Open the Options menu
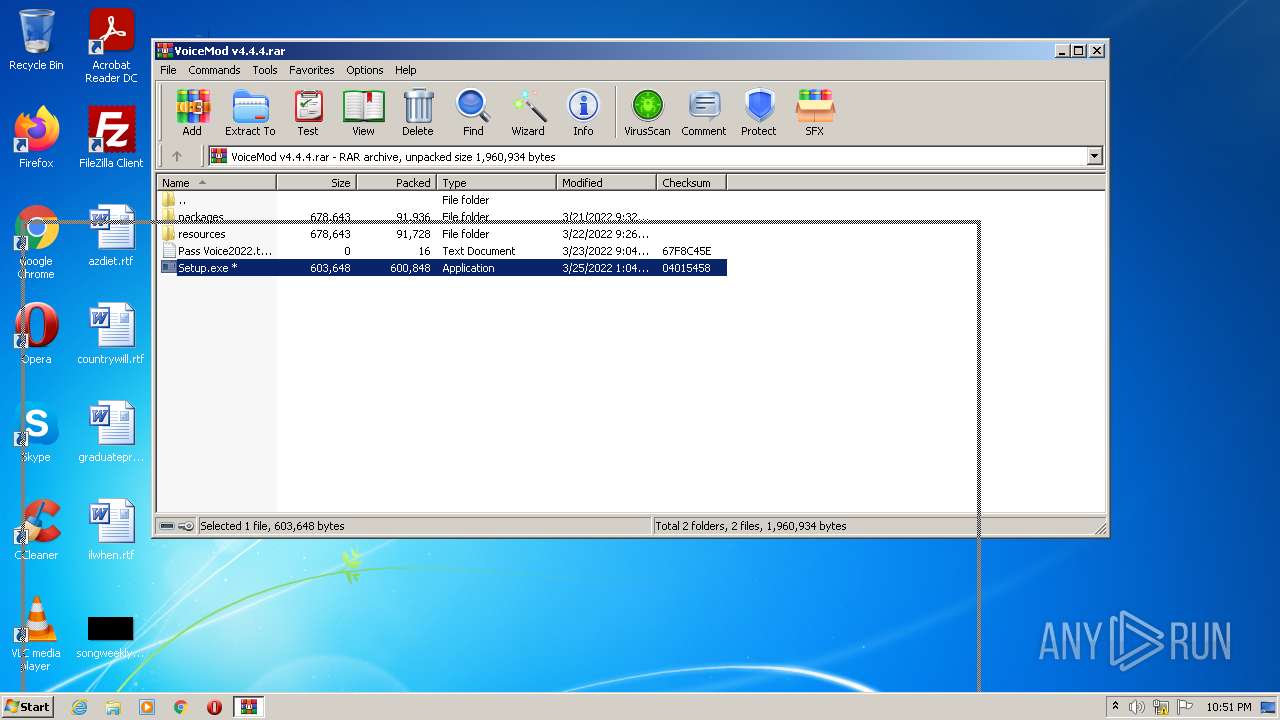This screenshot has width=1280, height=720. pos(365,70)
